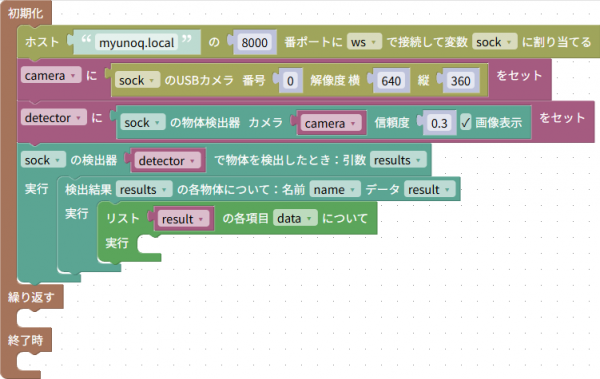Open result dropdown in リスト block
Image resolution: width=600 pixels, height=379 pixels.
coord(183,219)
